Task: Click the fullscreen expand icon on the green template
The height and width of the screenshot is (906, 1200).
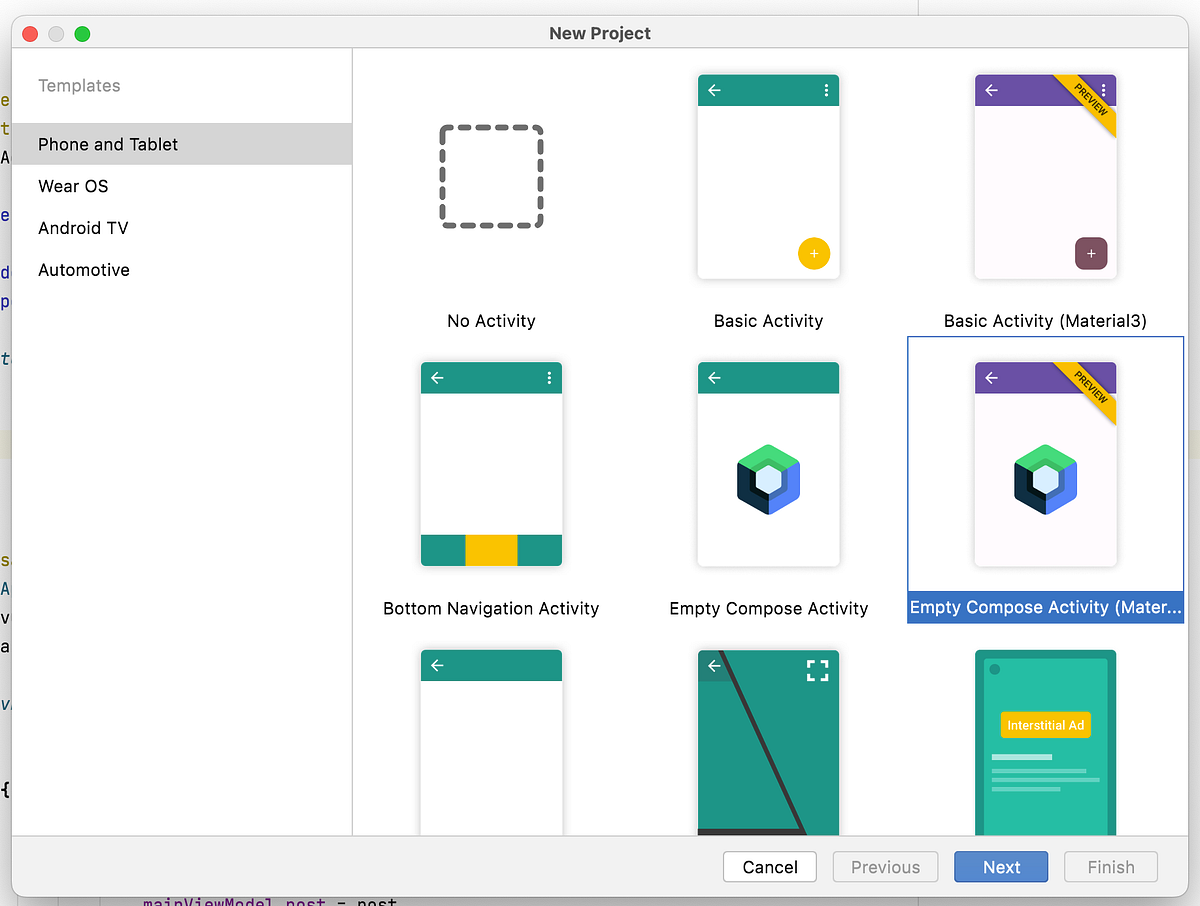Action: (817, 670)
